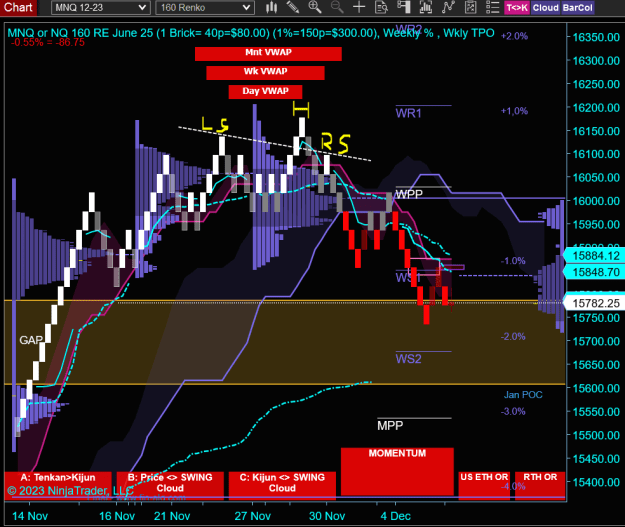Click the US ETH OR box
The width and height of the screenshot is (625, 527).
click(x=484, y=485)
